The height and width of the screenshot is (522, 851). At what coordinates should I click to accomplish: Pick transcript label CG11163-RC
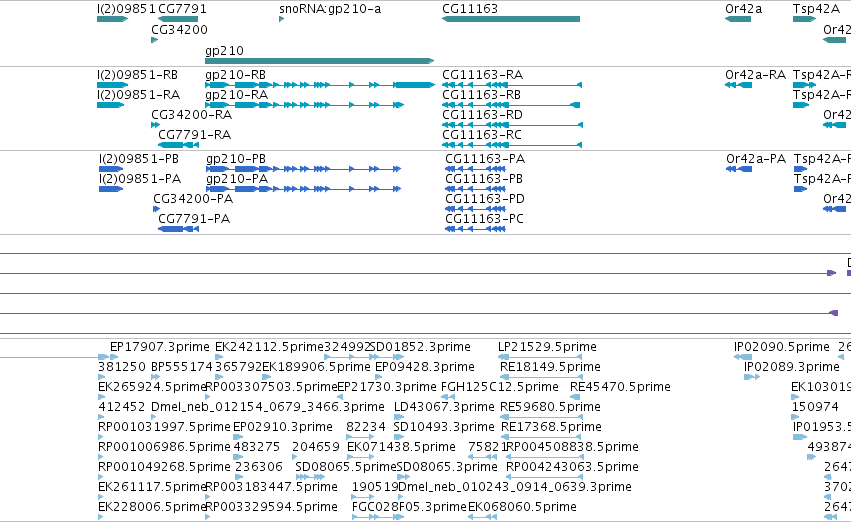pos(482,135)
